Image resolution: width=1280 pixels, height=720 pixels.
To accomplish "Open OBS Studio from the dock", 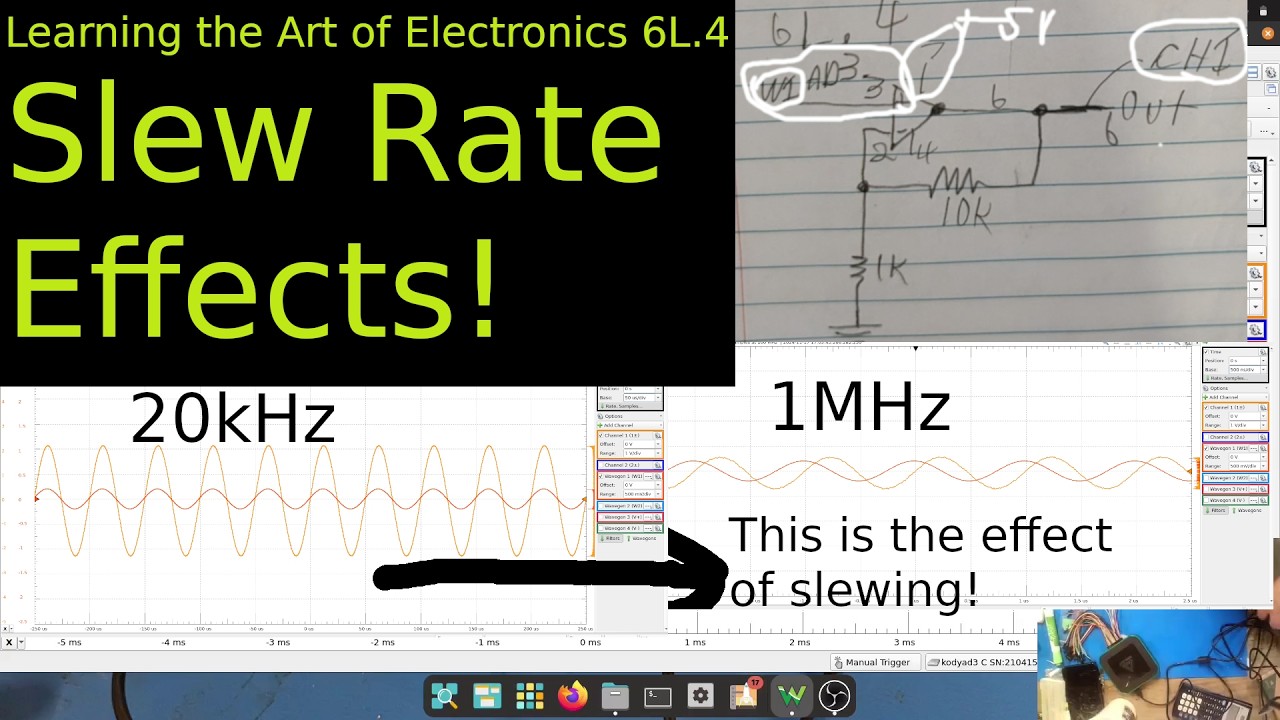I will pos(834,696).
